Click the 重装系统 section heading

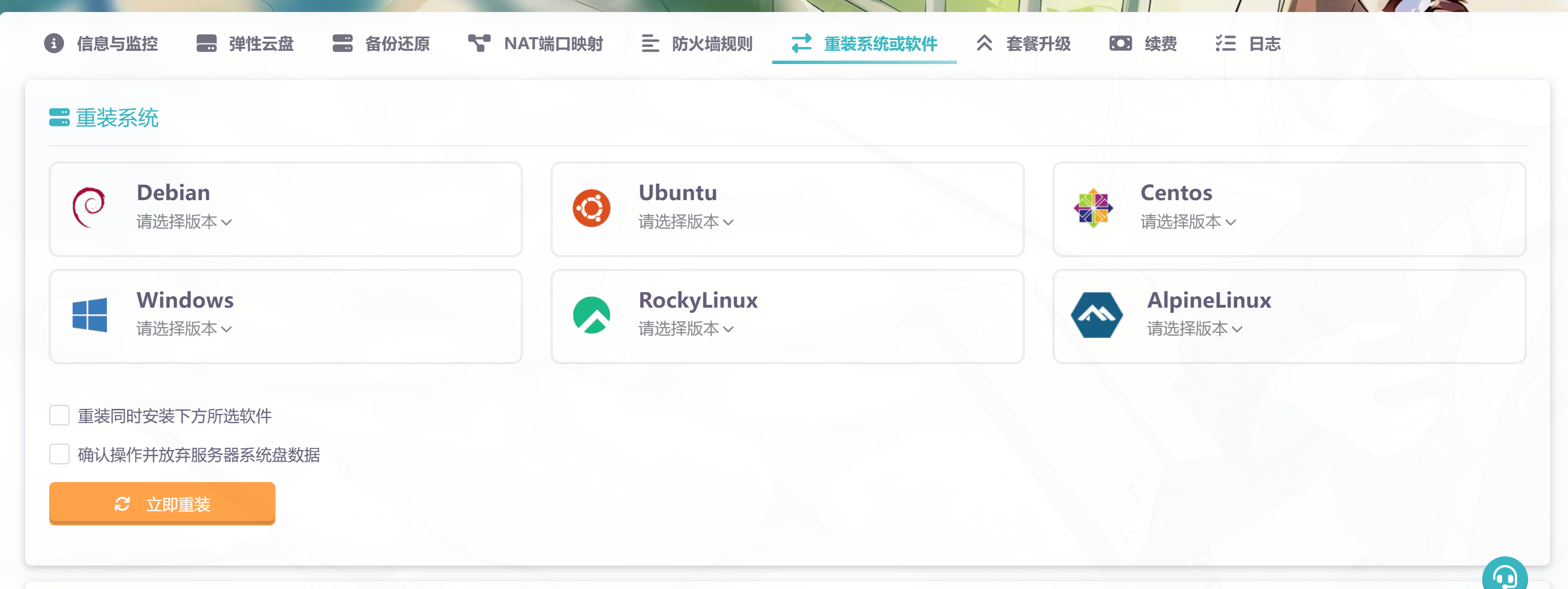click(x=117, y=117)
